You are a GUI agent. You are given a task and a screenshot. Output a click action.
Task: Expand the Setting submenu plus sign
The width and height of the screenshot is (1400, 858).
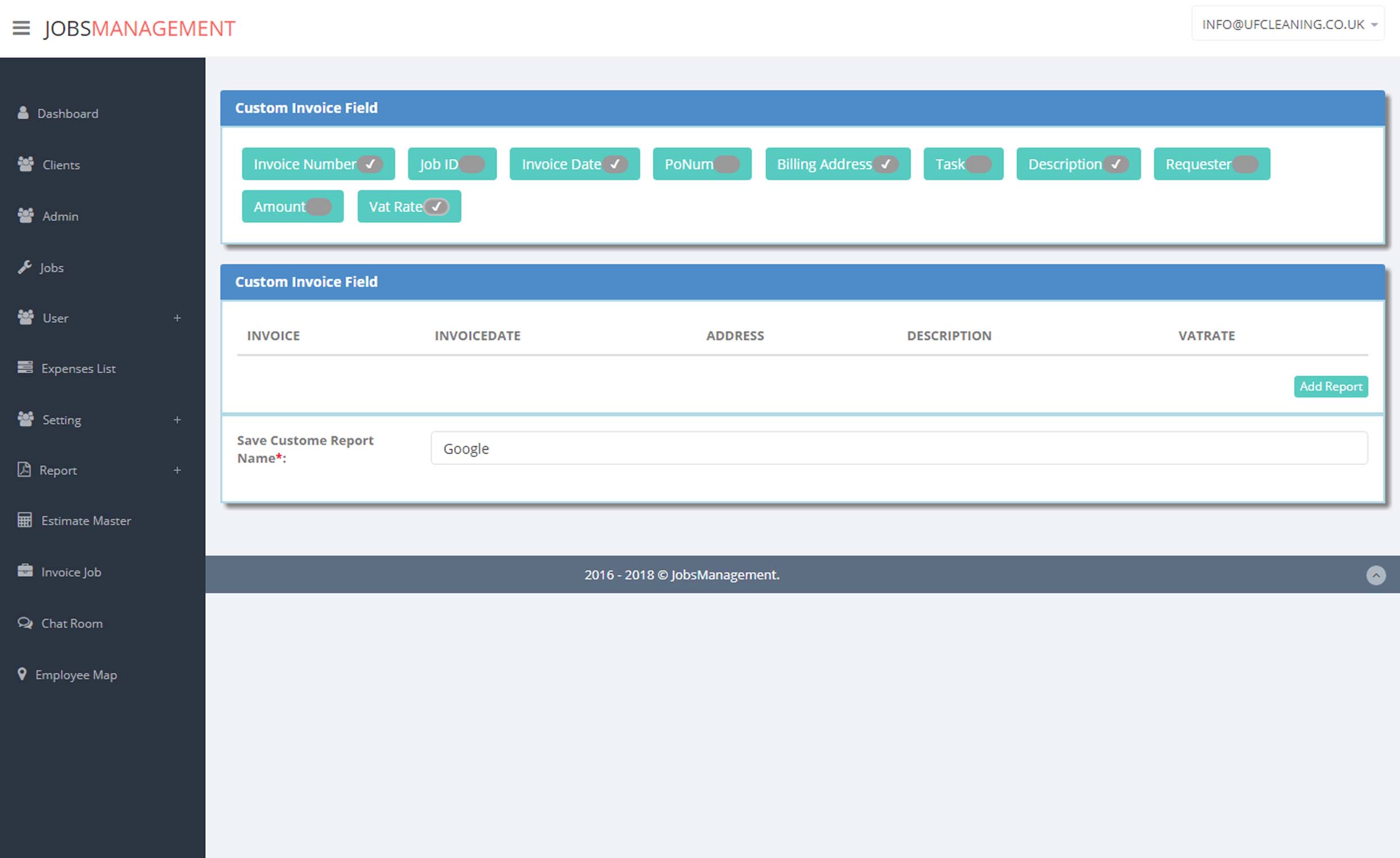coord(177,420)
